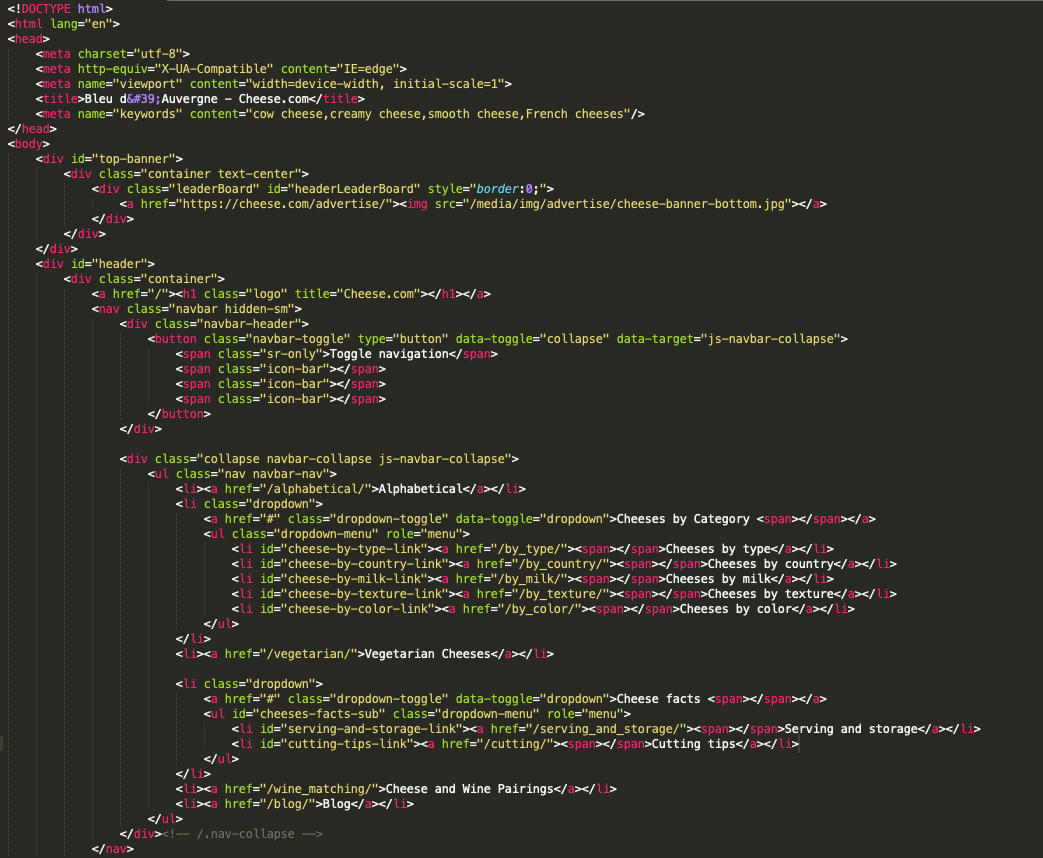The image size is (1043, 858).
Task: Click the Cheeses by Category link text
Action: click(682, 519)
